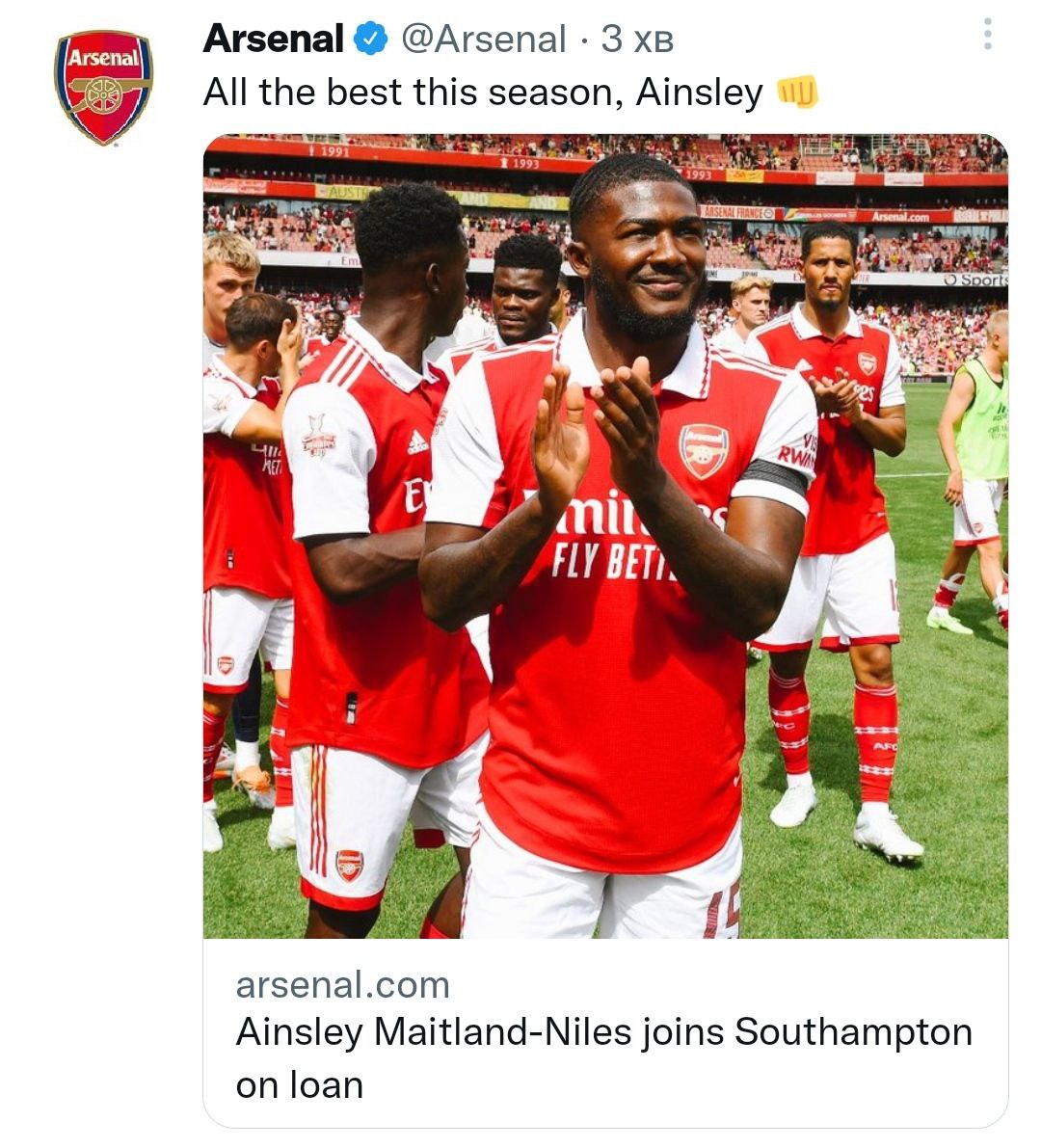Click the words 'on loan' in the card headline

coord(300,1084)
